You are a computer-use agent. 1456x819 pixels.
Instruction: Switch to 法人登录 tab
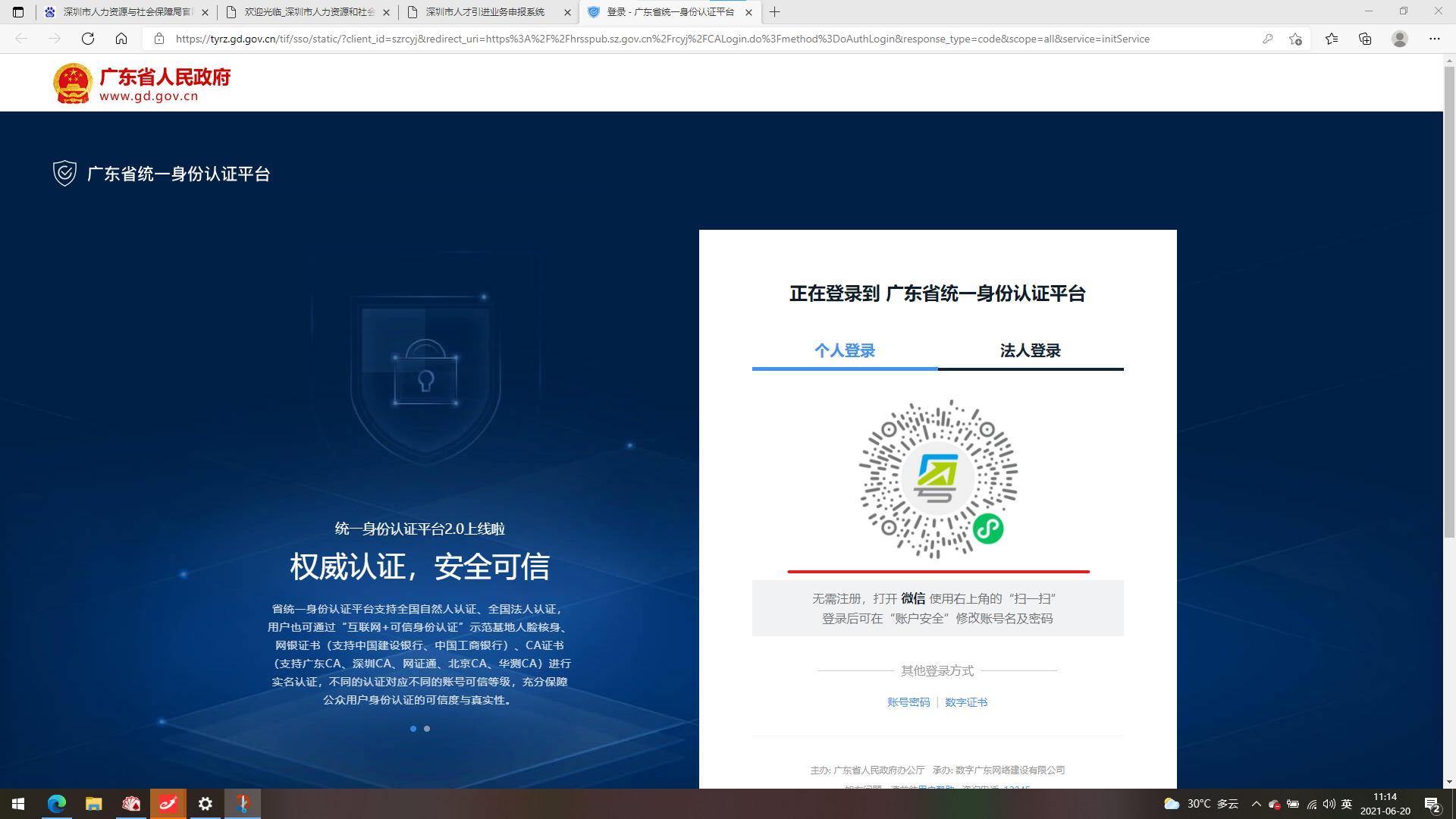(1030, 351)
